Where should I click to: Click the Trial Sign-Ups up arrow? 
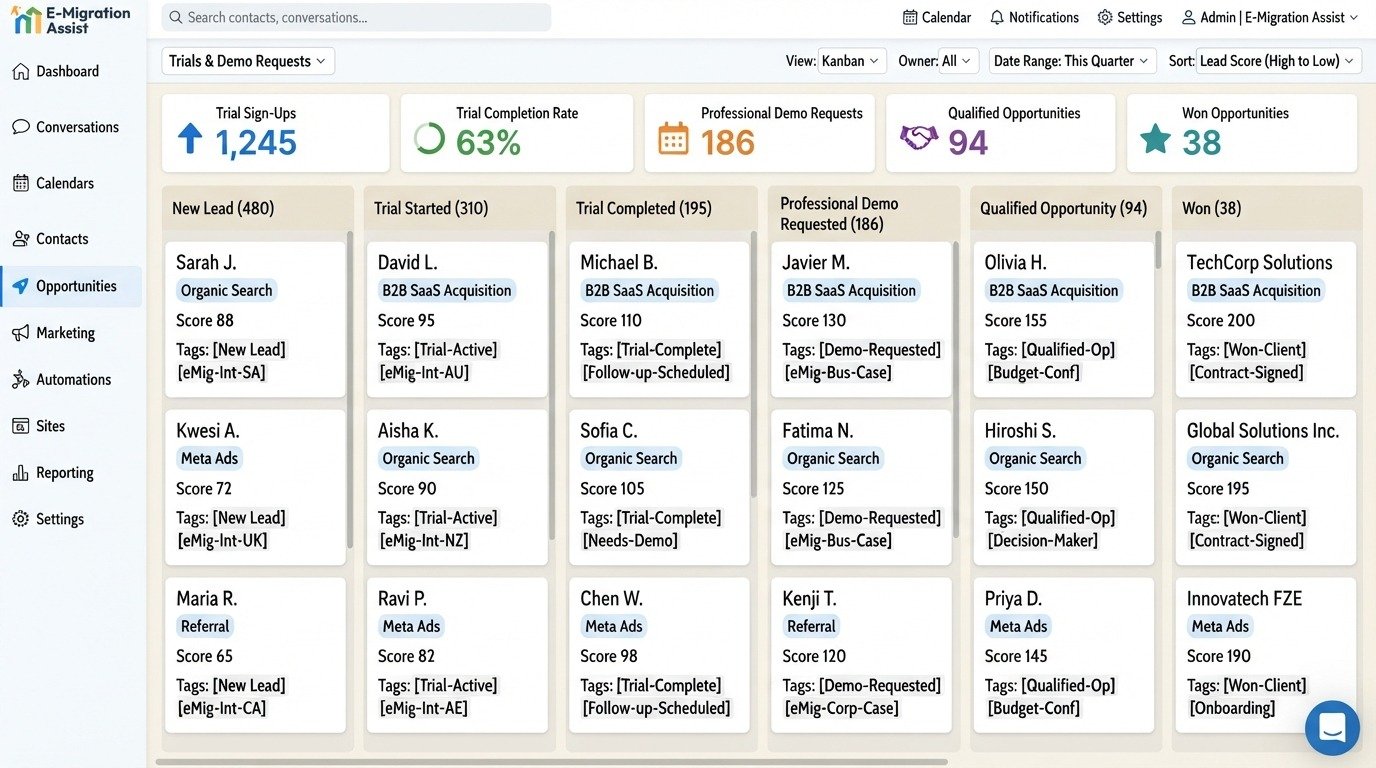(x=190, y=138)
